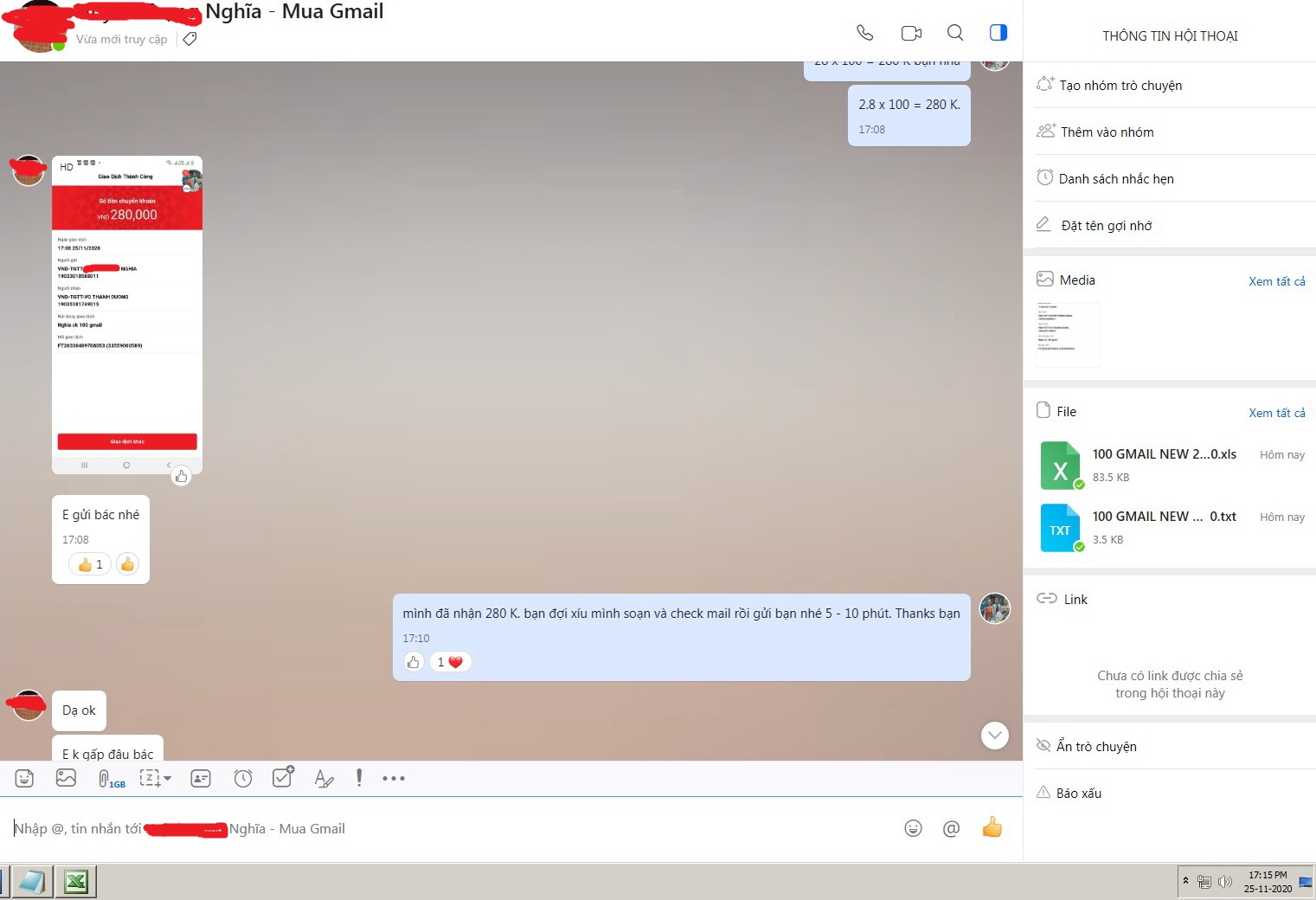Screen dimensions: 1316x900
Task: Click the contact avatar beside 'Dạ ok' message
Action: click(29, 705)
